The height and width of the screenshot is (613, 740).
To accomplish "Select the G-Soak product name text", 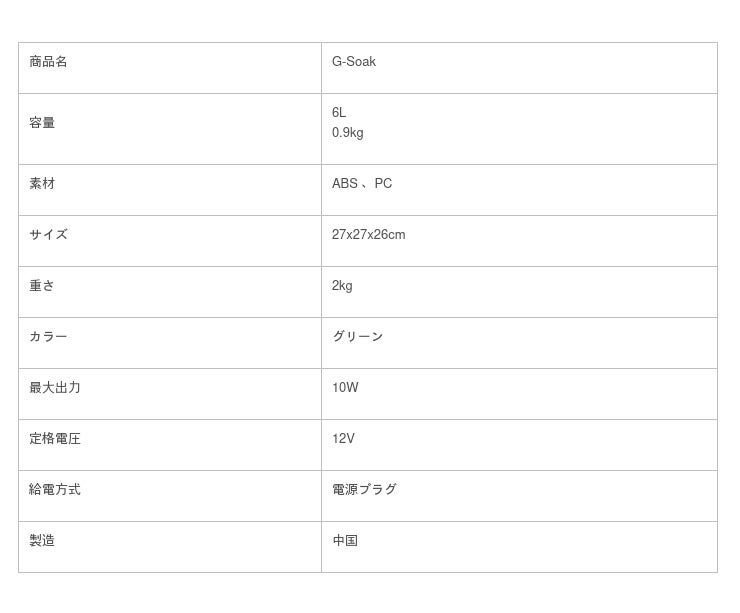I will 354,62.
